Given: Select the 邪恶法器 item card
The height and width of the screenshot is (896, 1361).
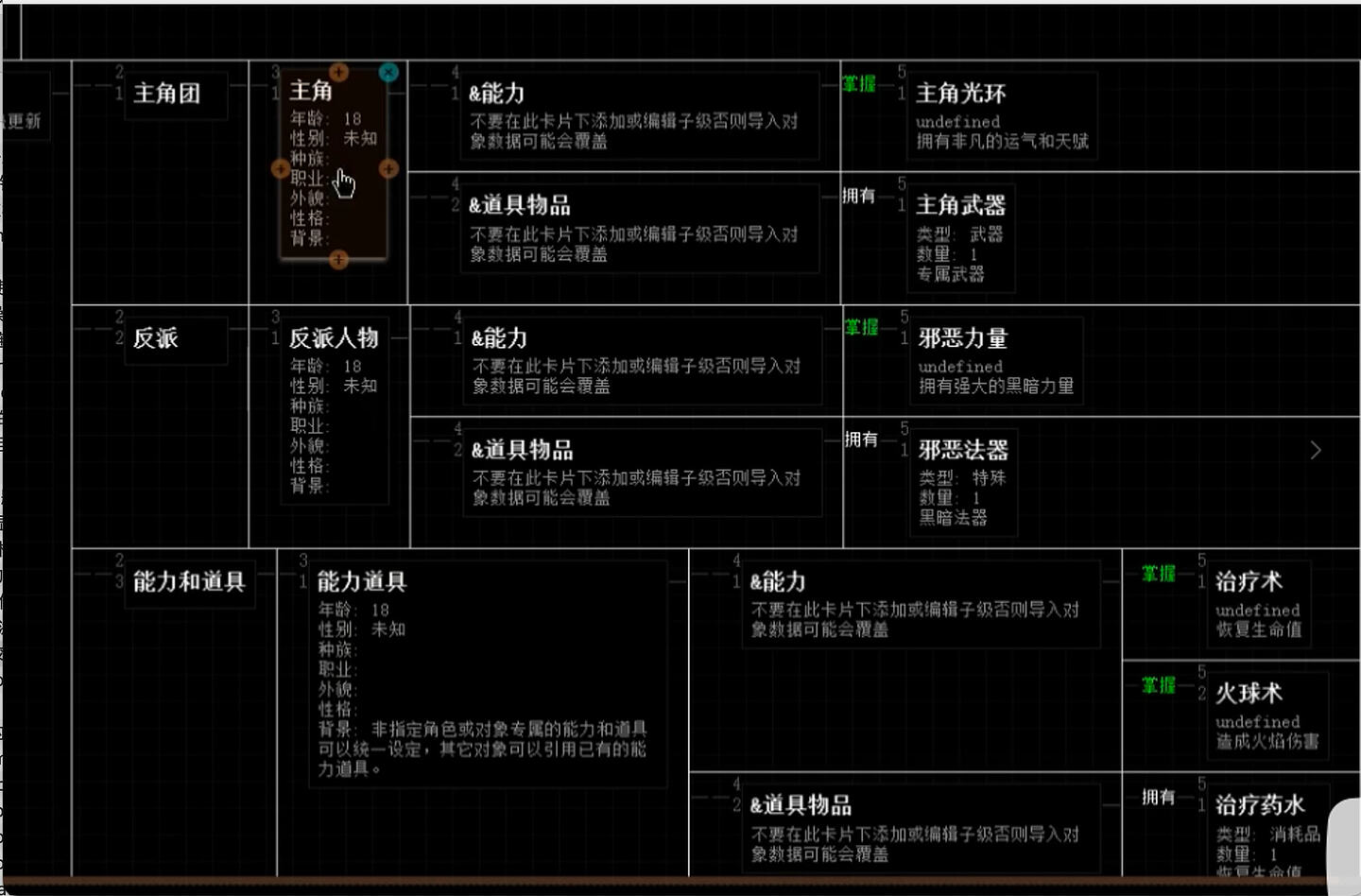Looking at the screenshot, I should pos(962,481).
